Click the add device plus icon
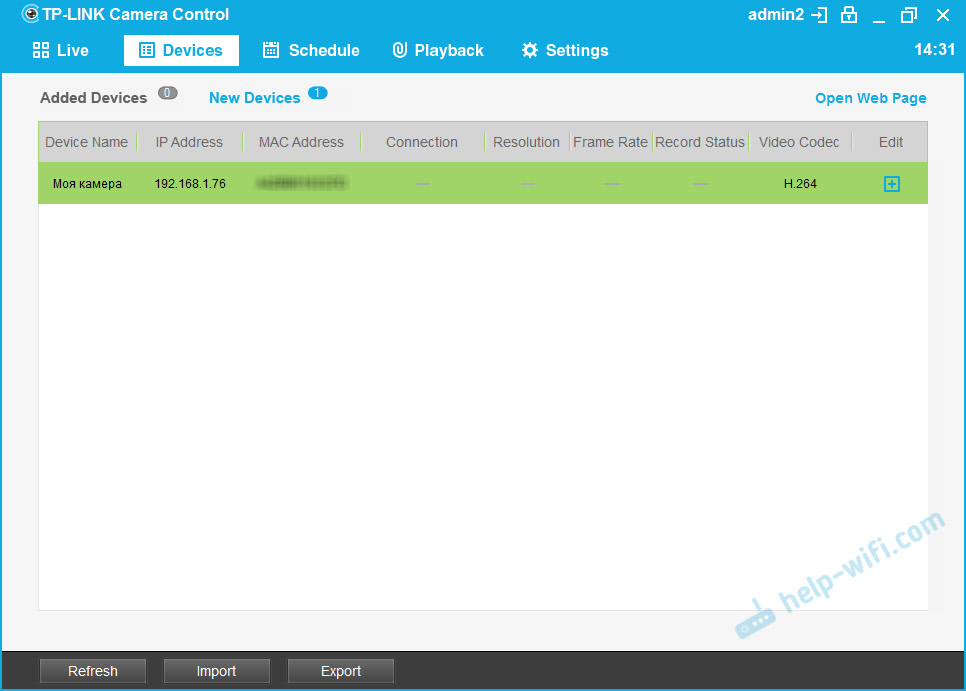Viewport: 966px width, 691px height. tap(891, 184)
